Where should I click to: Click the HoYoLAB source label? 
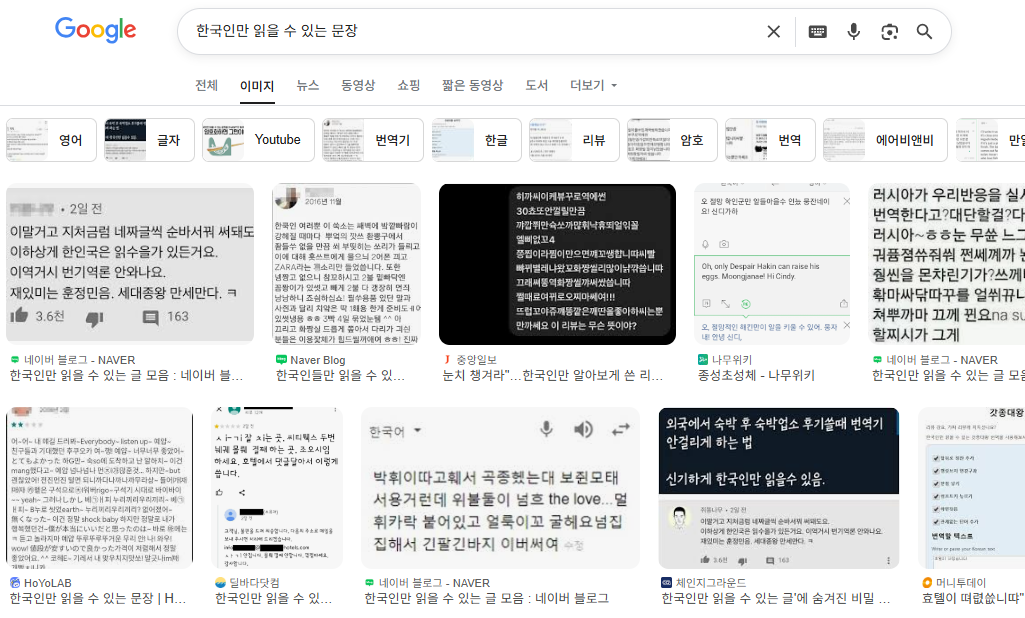click(x=41, y=583)
